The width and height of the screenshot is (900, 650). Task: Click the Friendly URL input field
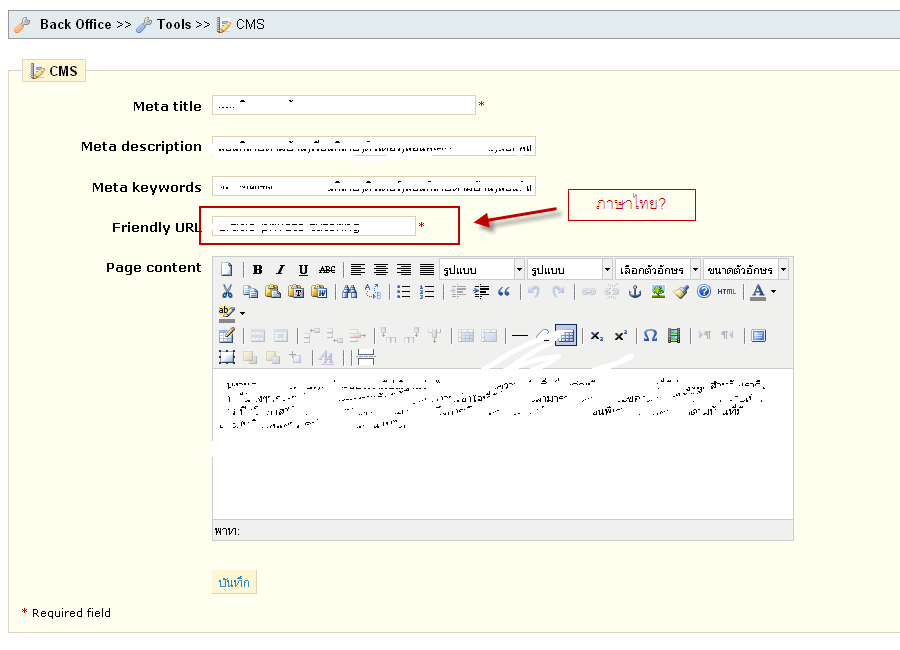[x=314, y=226]
